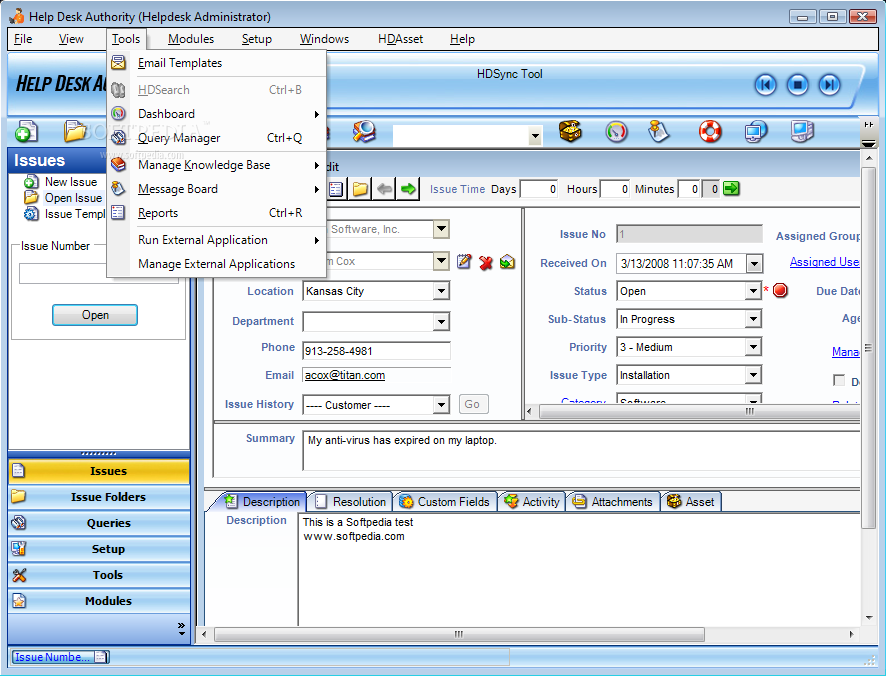Click the Phone field with 913-258-4981
Screen dimensions: 886x676
click(376, 351)
